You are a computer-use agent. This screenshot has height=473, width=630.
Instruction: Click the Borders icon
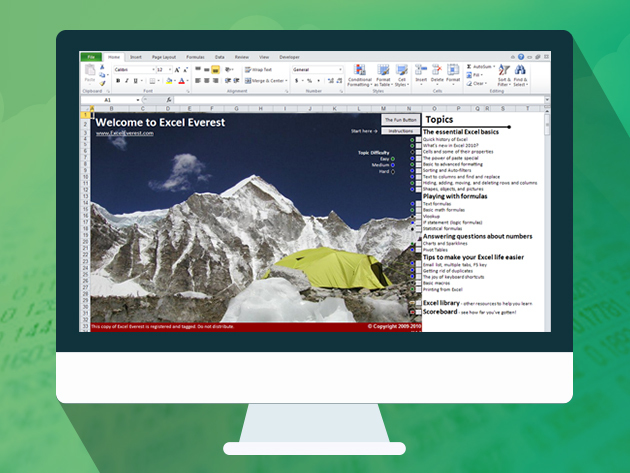[x=152, y=81]
